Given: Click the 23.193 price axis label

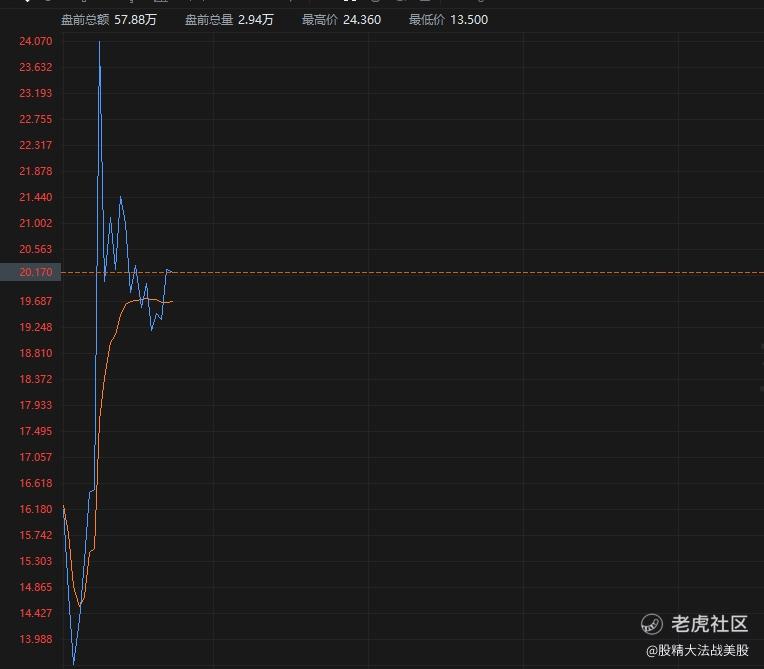Looking at the screenshot, I should [x=36, y=93].
